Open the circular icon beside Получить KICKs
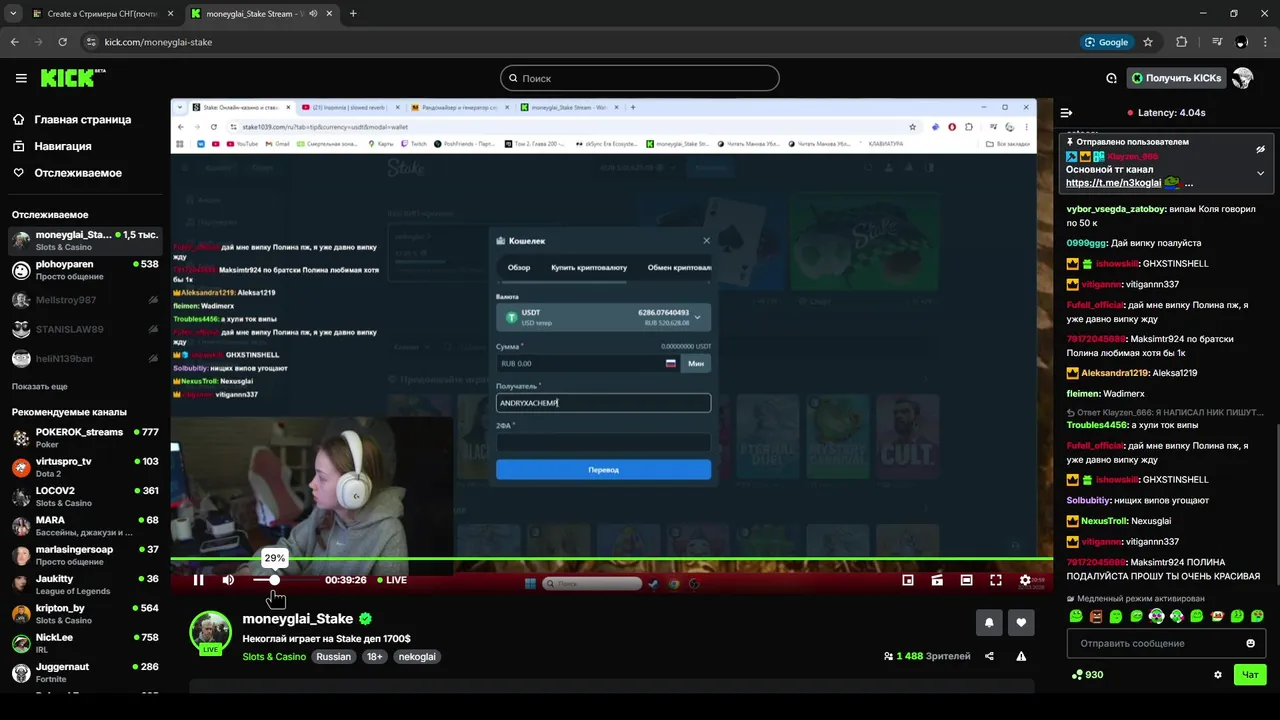The width and height of the screenshot is (1280, 720). [1111, 78]
